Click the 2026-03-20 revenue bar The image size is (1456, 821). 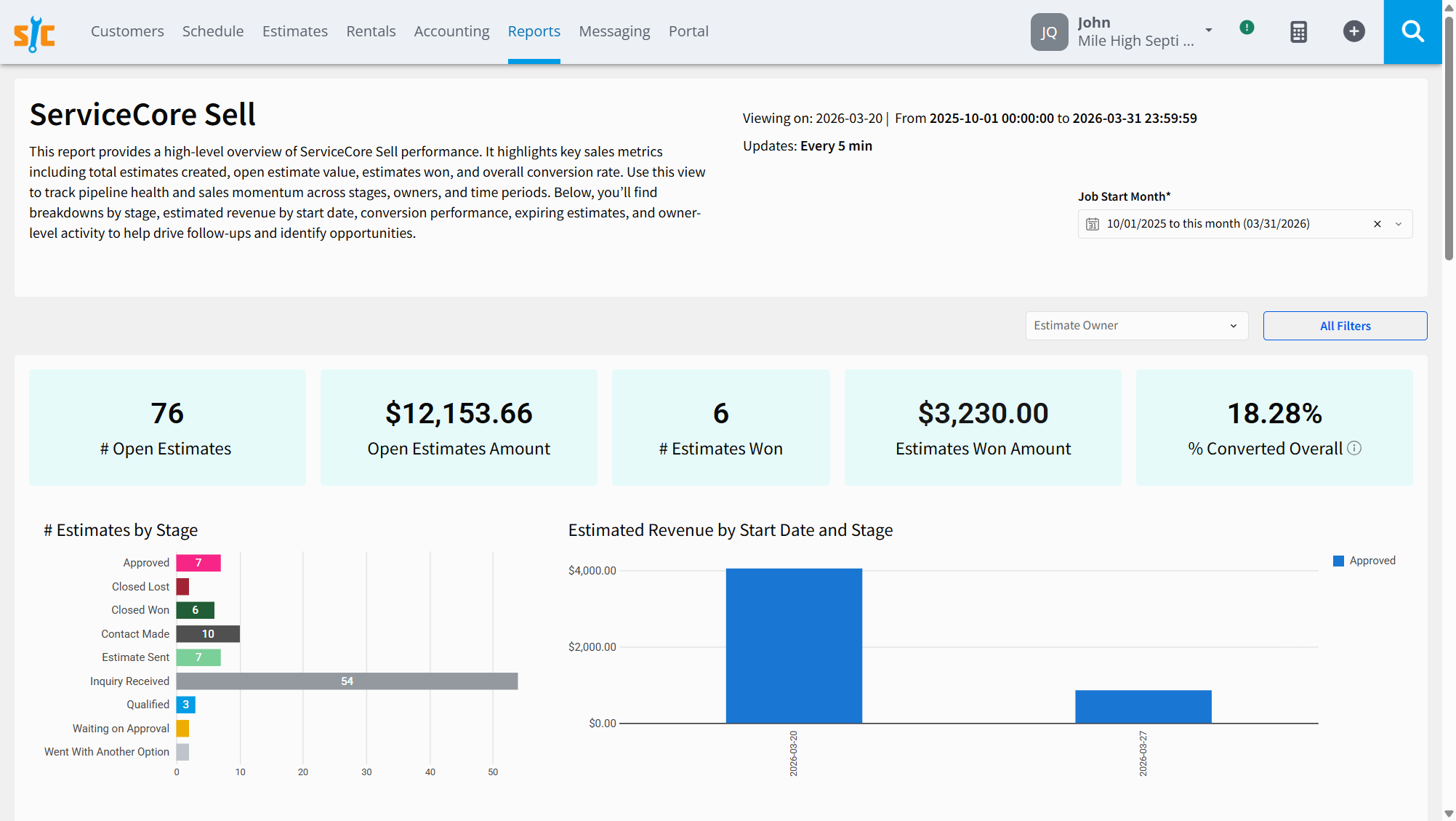[x=794, y=646]
